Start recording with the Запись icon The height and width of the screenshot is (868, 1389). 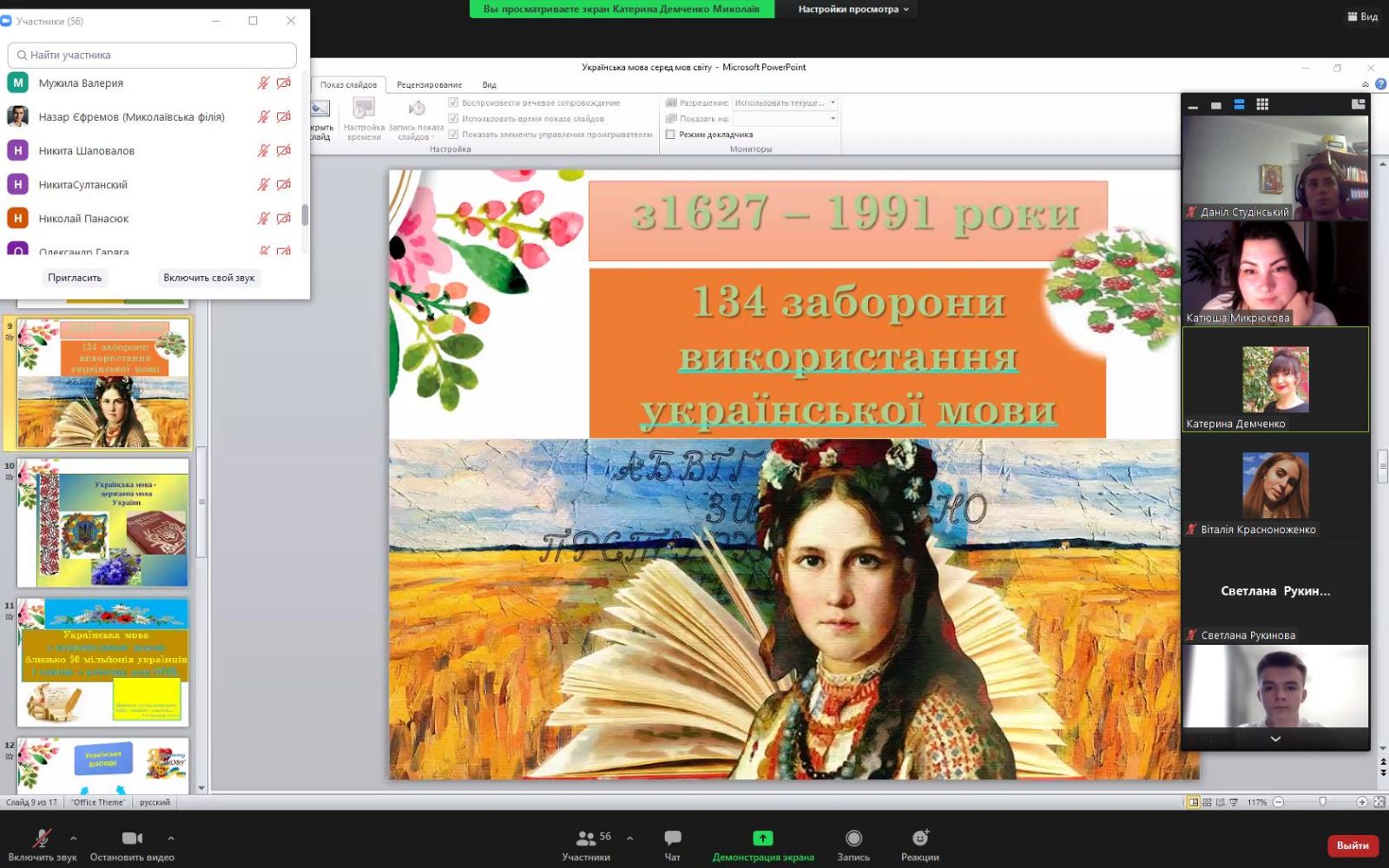click(x=853, y=838)
